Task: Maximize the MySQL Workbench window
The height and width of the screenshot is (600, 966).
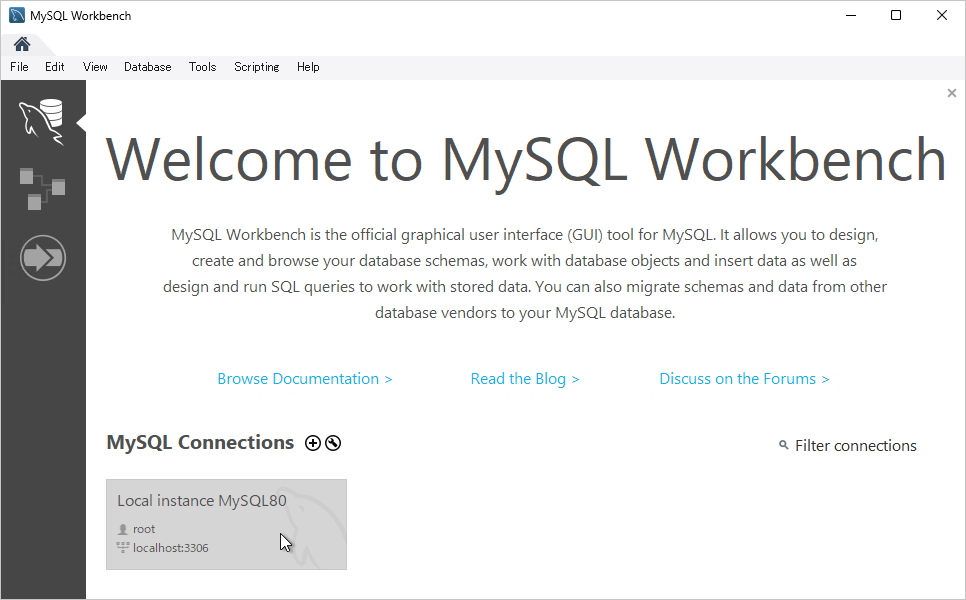Action: (x=896, y=15)
